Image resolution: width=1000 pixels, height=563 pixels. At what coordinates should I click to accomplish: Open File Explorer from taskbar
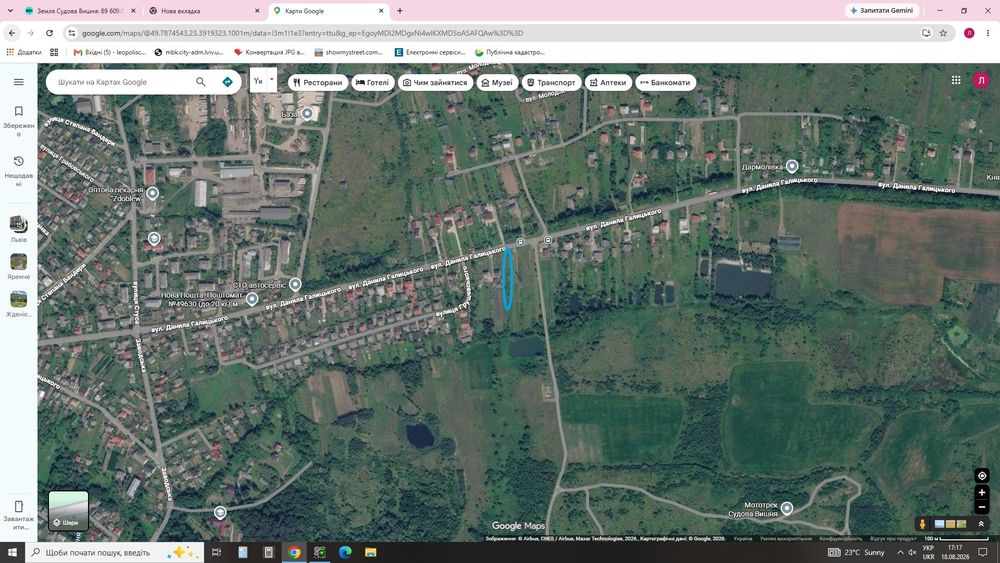(x=371, y=552)
